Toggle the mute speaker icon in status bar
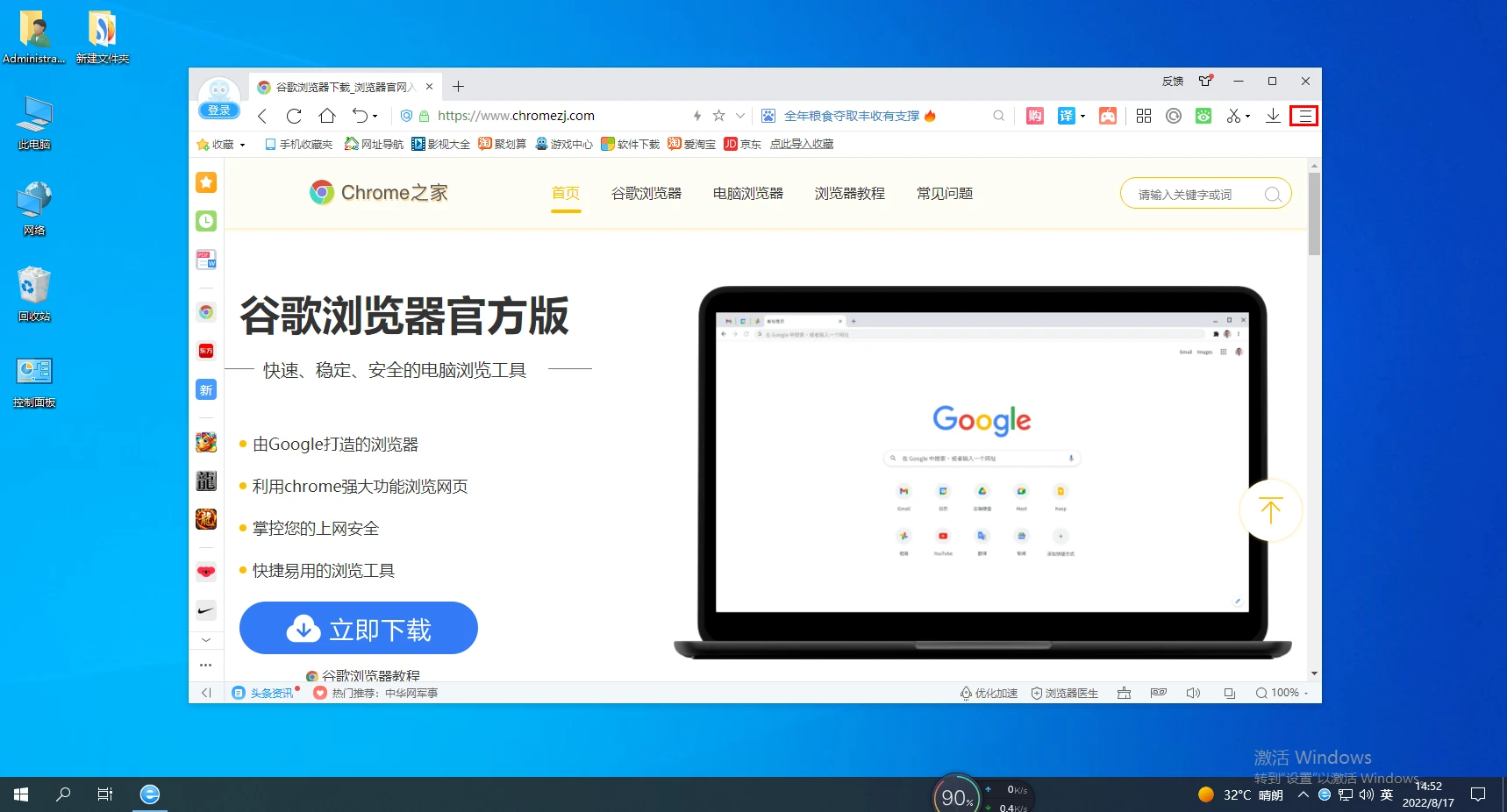1507x812 pixels. [1193, 693]
